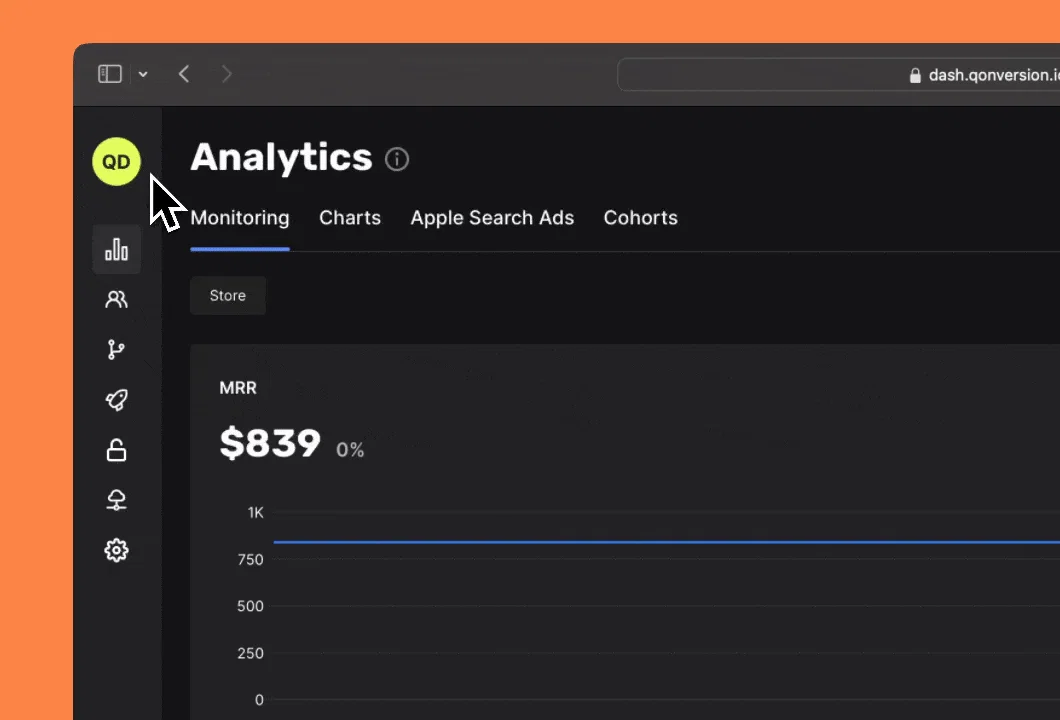This screenshot has height=720, width=1060.
Task: Switch to the Monitoring tab
Action: (x=240, y=218)
